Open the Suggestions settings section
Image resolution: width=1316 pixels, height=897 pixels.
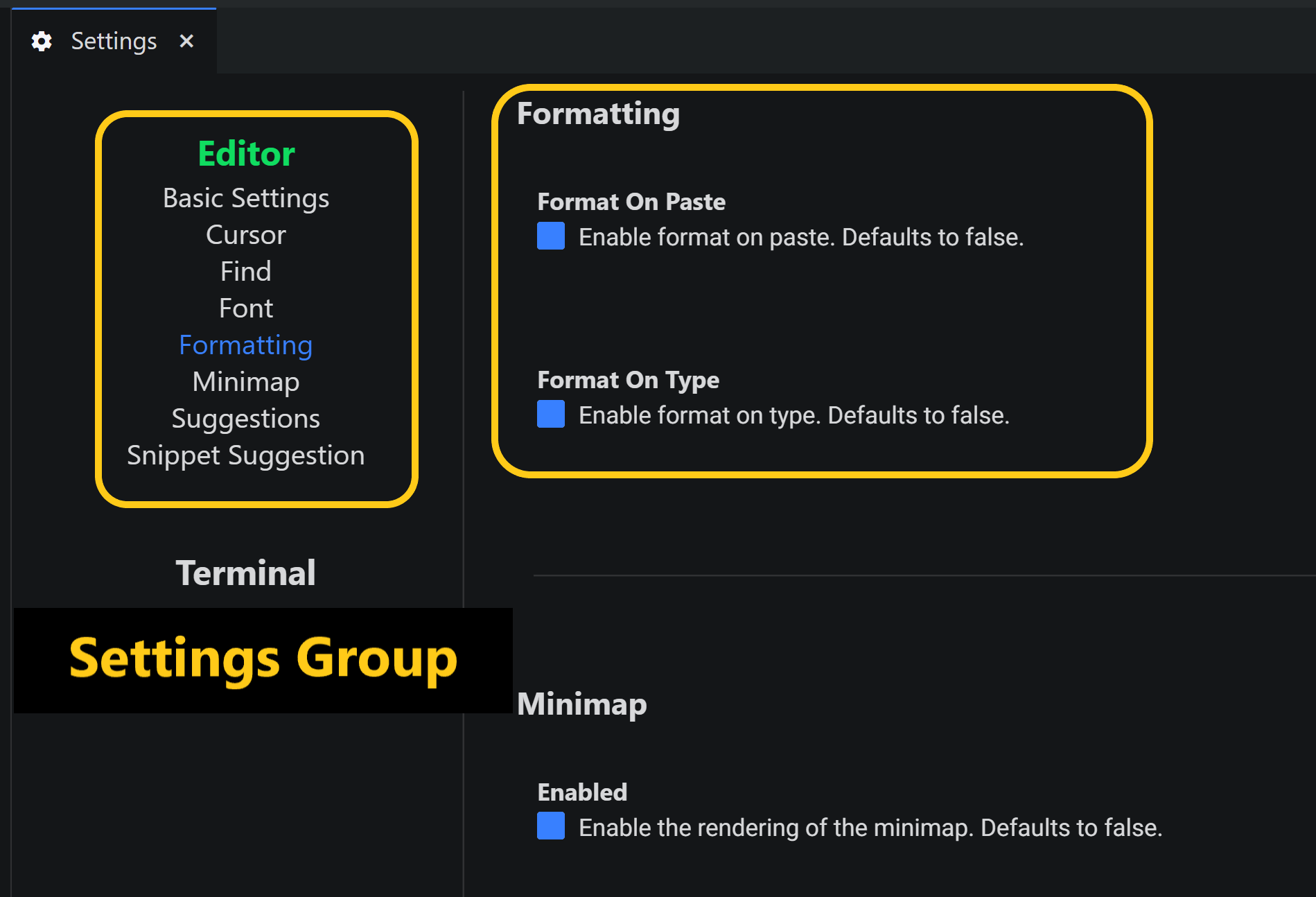tap(246, 419)
